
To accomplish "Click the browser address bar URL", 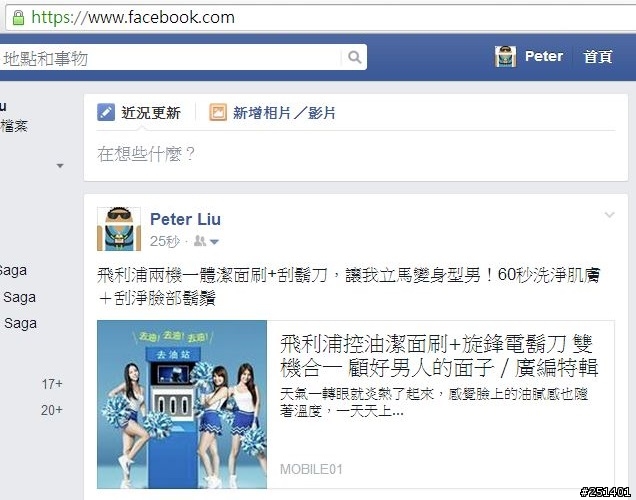I will click(x=133, y=17).
